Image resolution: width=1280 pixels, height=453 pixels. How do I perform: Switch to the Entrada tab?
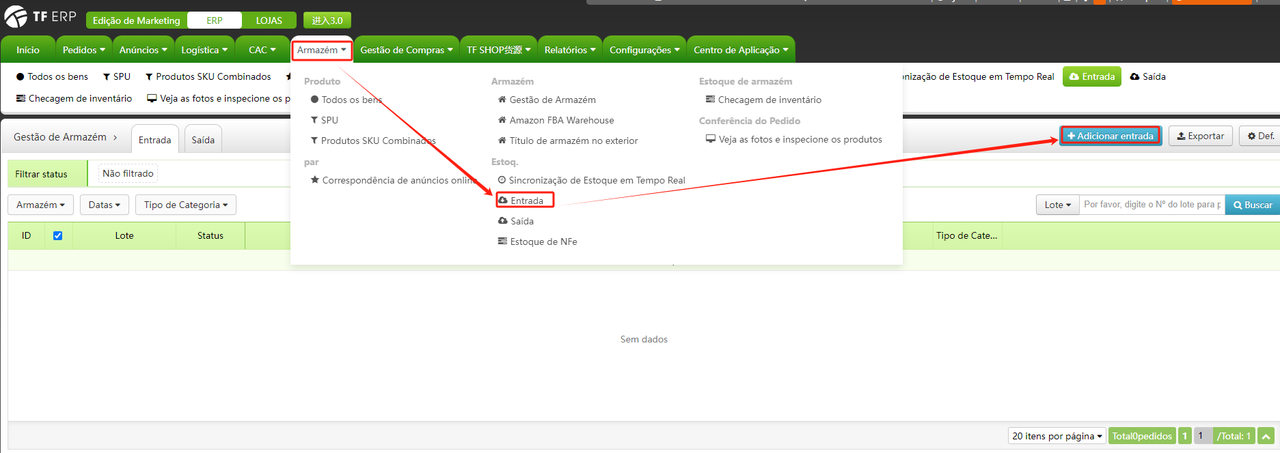click(x=155, y=140)
